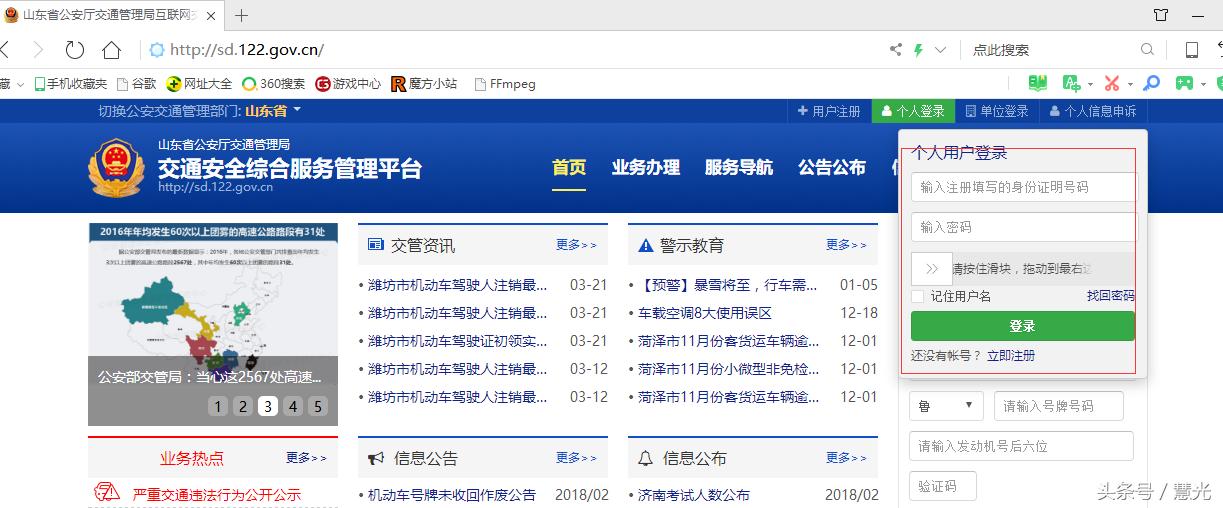Open the 鲁 plate province dropdown
This screenshot has height=508, width=1223.
[x=946, y=406]
